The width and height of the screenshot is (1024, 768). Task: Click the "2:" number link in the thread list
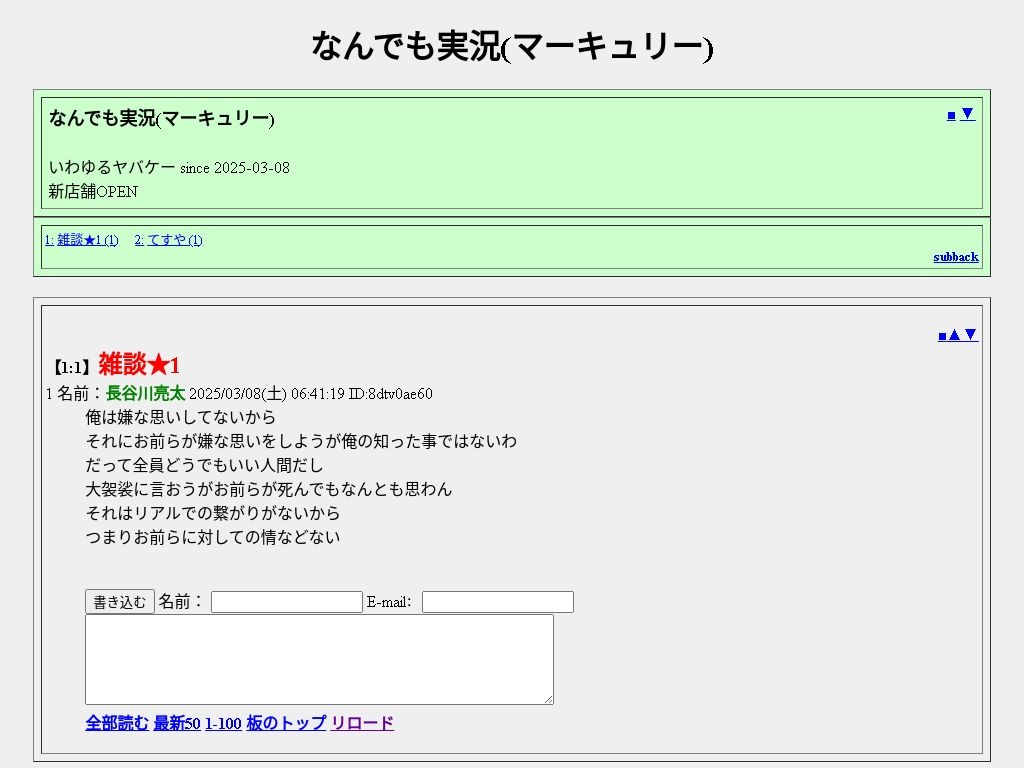click(x=140, y=240)
